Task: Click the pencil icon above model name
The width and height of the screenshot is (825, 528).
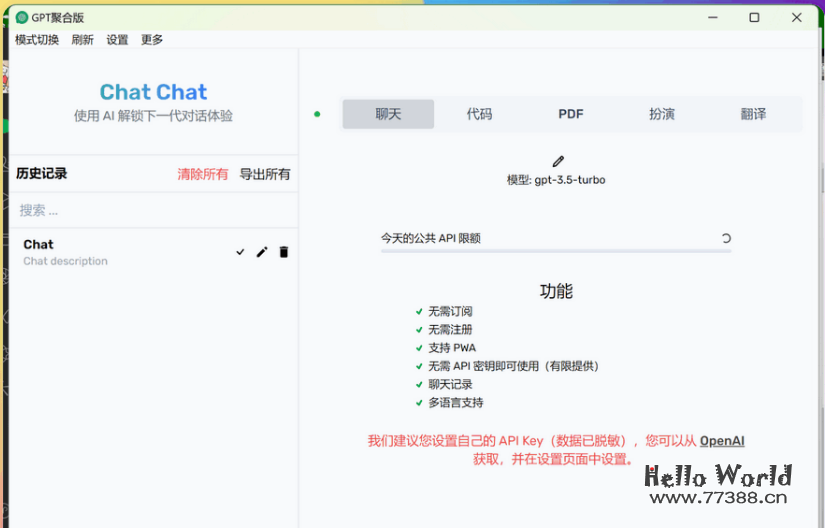Action: pyautogui.click(x=558, y=161)
